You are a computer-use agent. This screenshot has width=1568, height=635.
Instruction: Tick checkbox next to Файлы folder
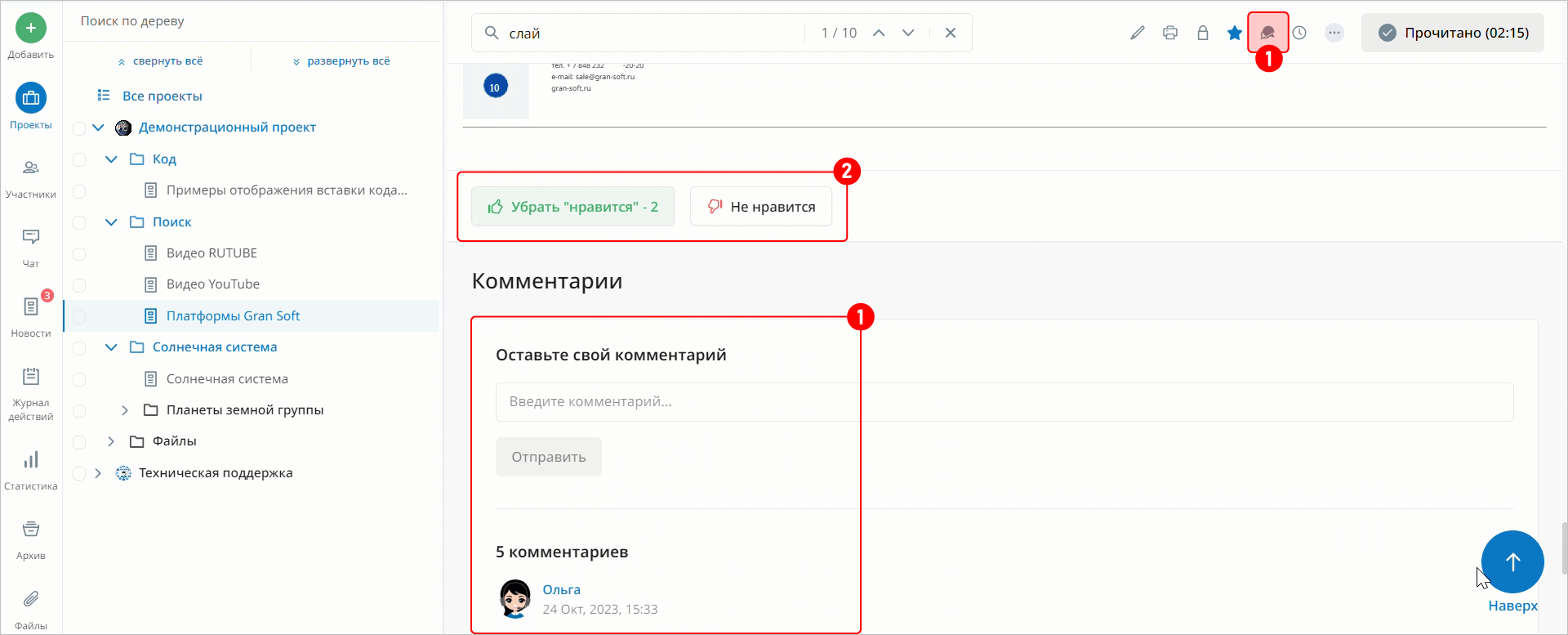click(79, 442)
